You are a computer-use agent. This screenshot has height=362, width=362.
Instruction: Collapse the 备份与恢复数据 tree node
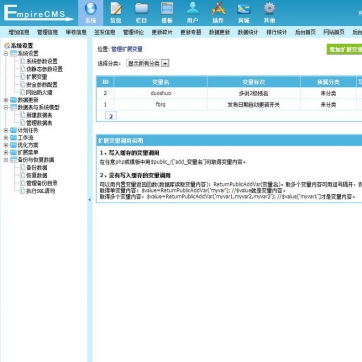pyautogui.click(x=6, y=160)
